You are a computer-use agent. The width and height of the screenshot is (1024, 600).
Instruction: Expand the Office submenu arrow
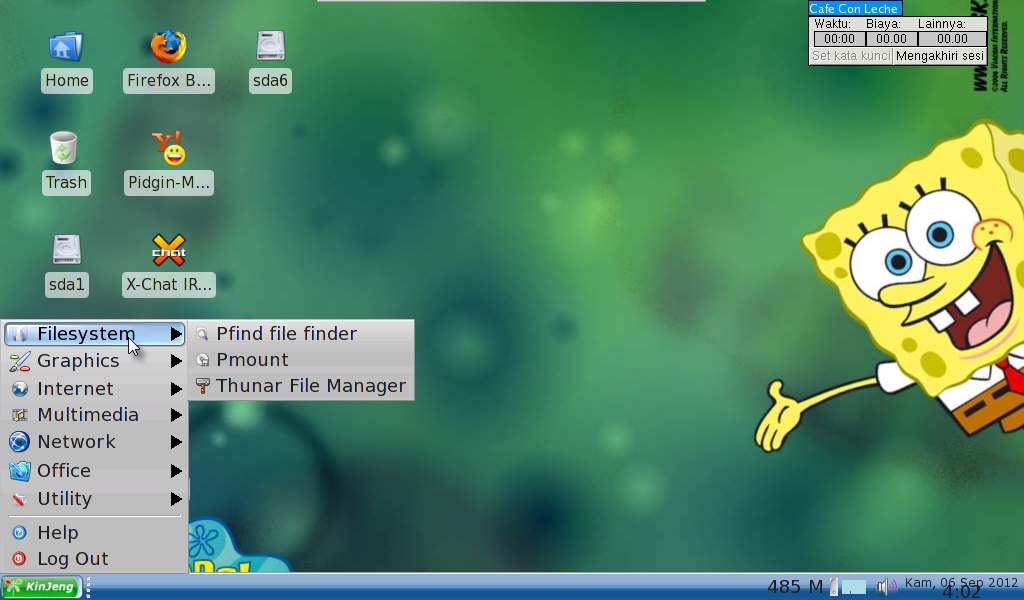(176, 471)
